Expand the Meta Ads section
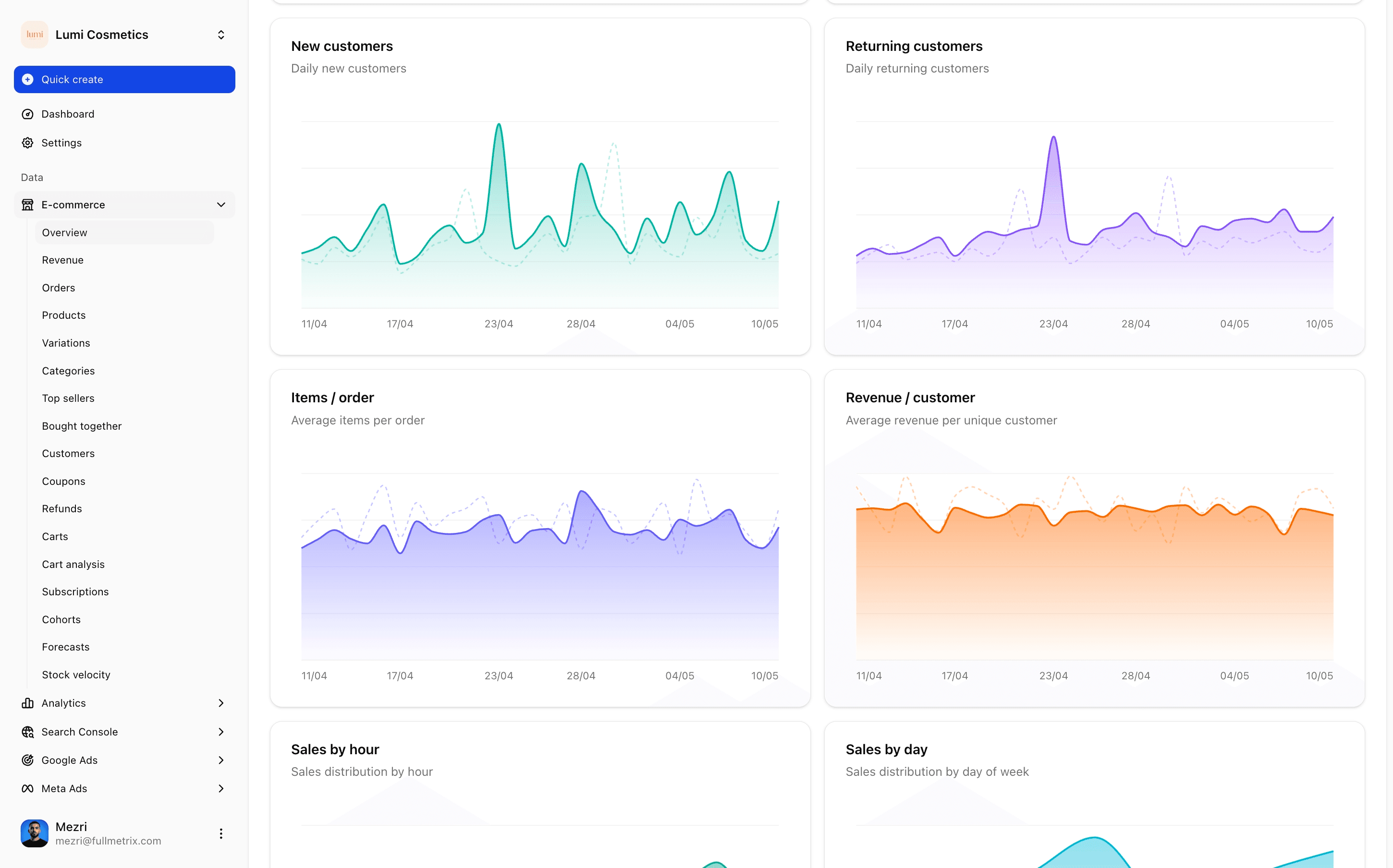The height and width of the screenshot is (868, 1393). point(221,788)
